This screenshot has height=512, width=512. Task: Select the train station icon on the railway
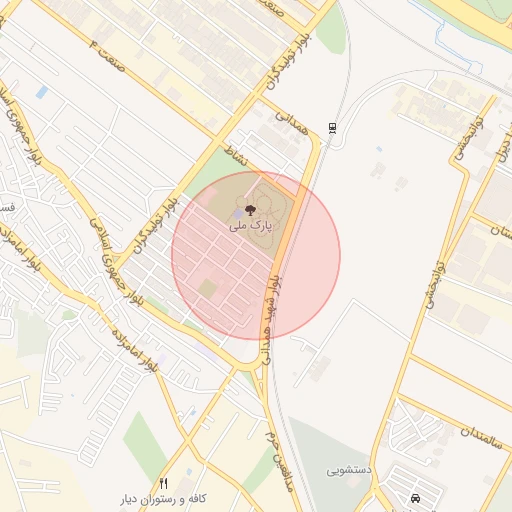332,128
